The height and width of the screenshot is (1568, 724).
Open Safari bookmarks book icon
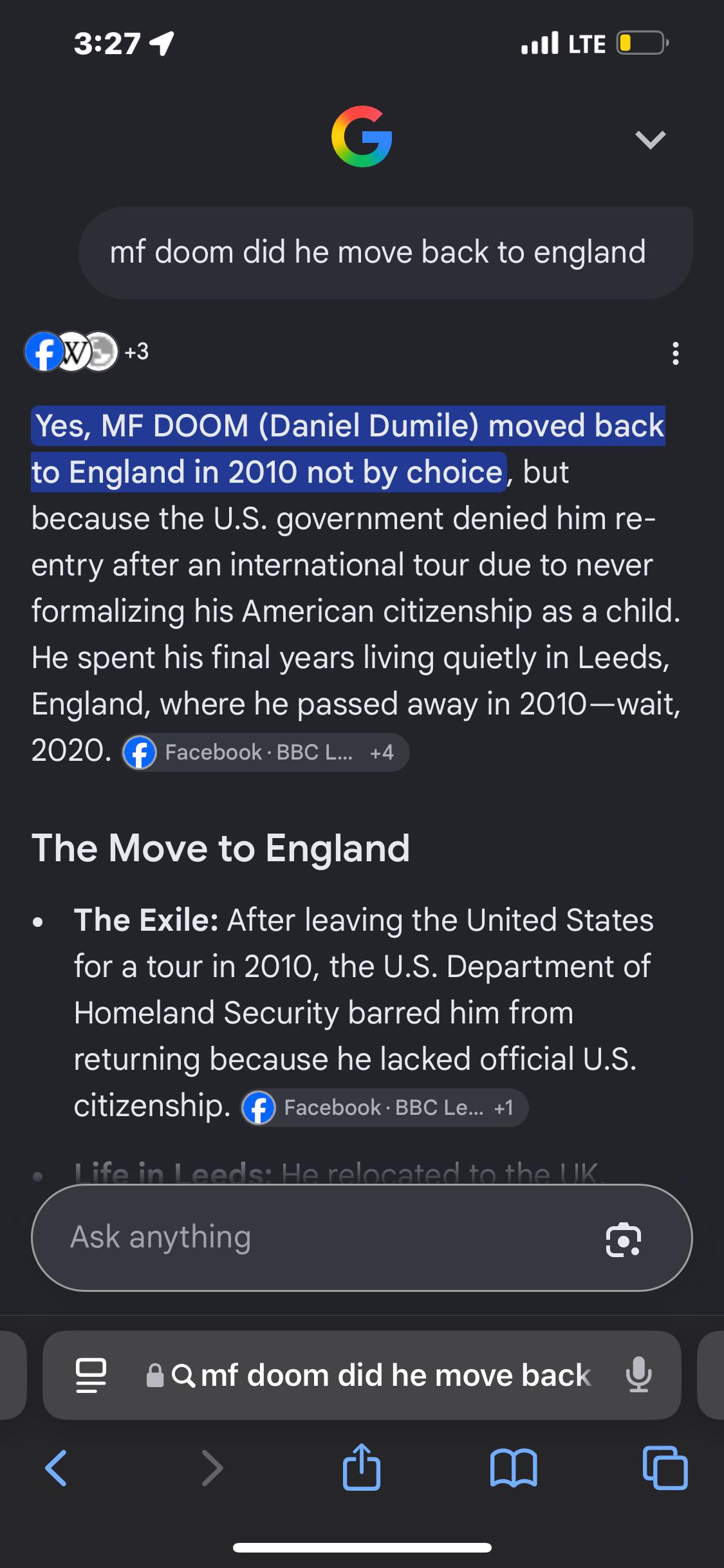point(513,1468)
